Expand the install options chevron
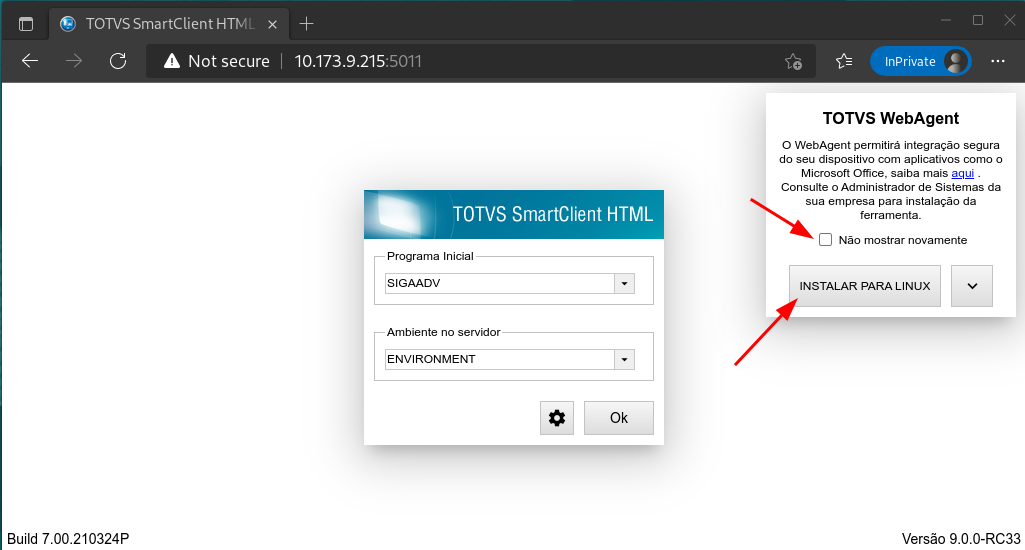The image size is (1025, 550). pos(972,286)
